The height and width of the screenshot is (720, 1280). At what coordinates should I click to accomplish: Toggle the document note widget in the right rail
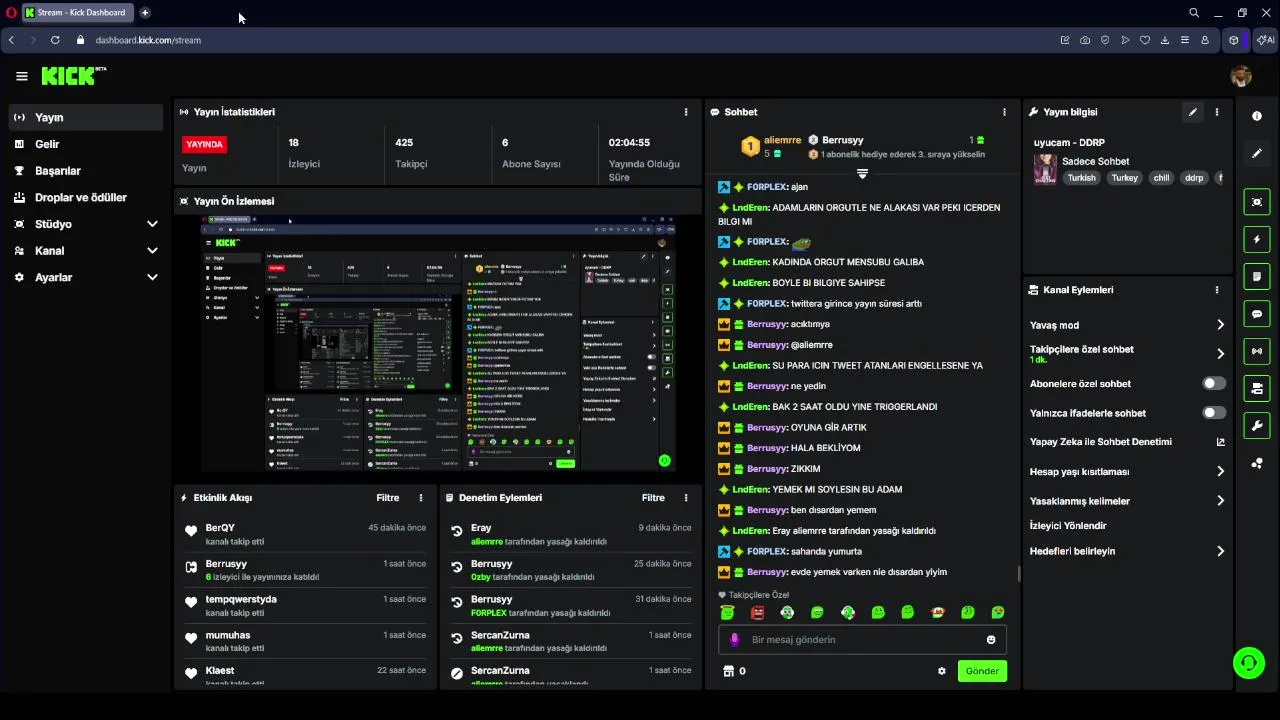click(x=1257, y=276)
